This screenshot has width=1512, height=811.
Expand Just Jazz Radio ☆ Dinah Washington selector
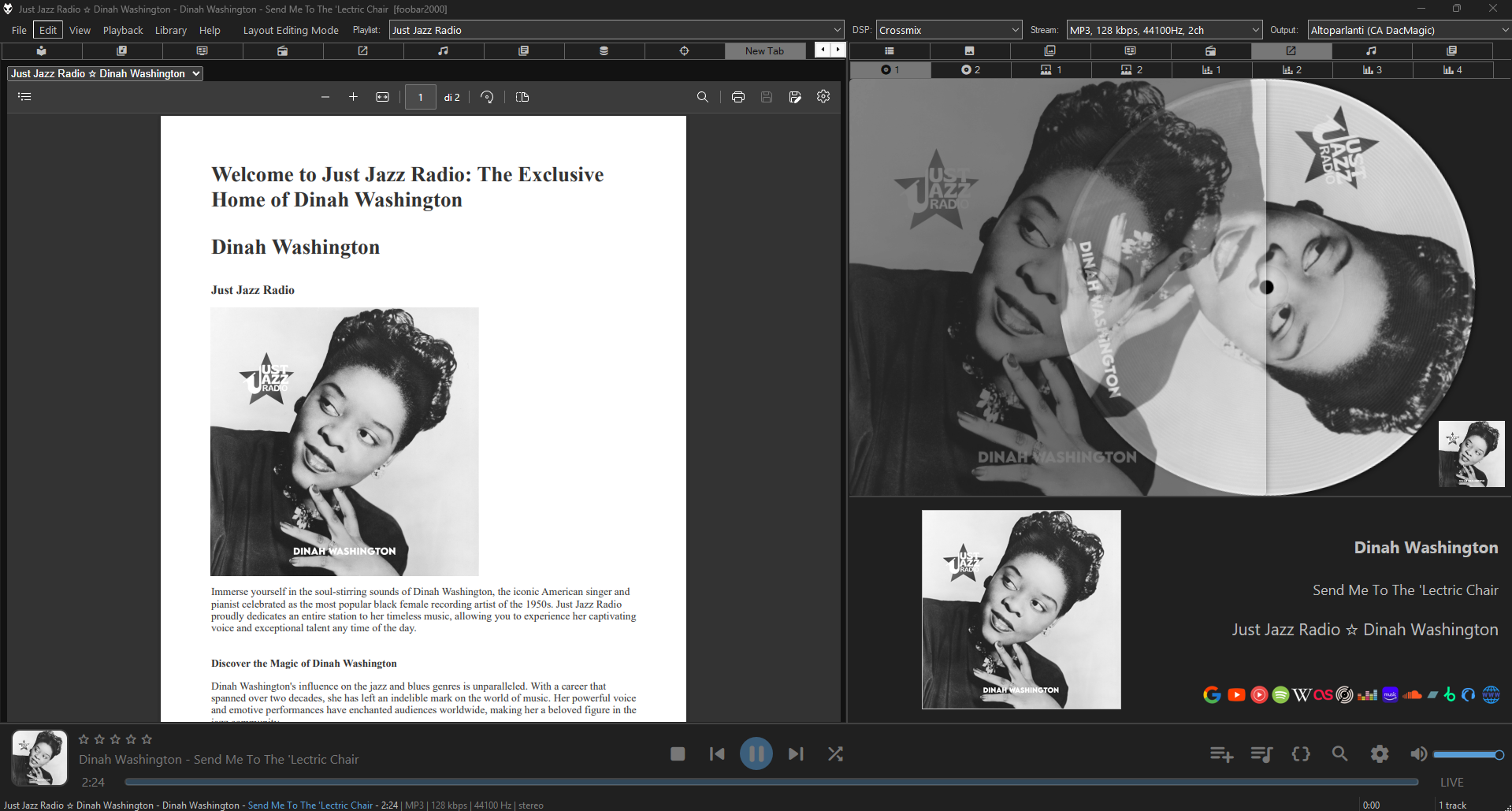click(x=106, y=73)
